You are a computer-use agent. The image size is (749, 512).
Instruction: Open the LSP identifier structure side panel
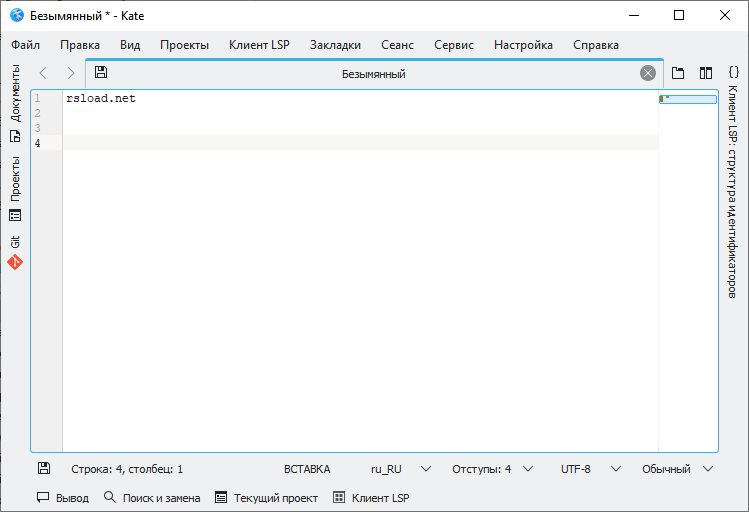[733, 192]
